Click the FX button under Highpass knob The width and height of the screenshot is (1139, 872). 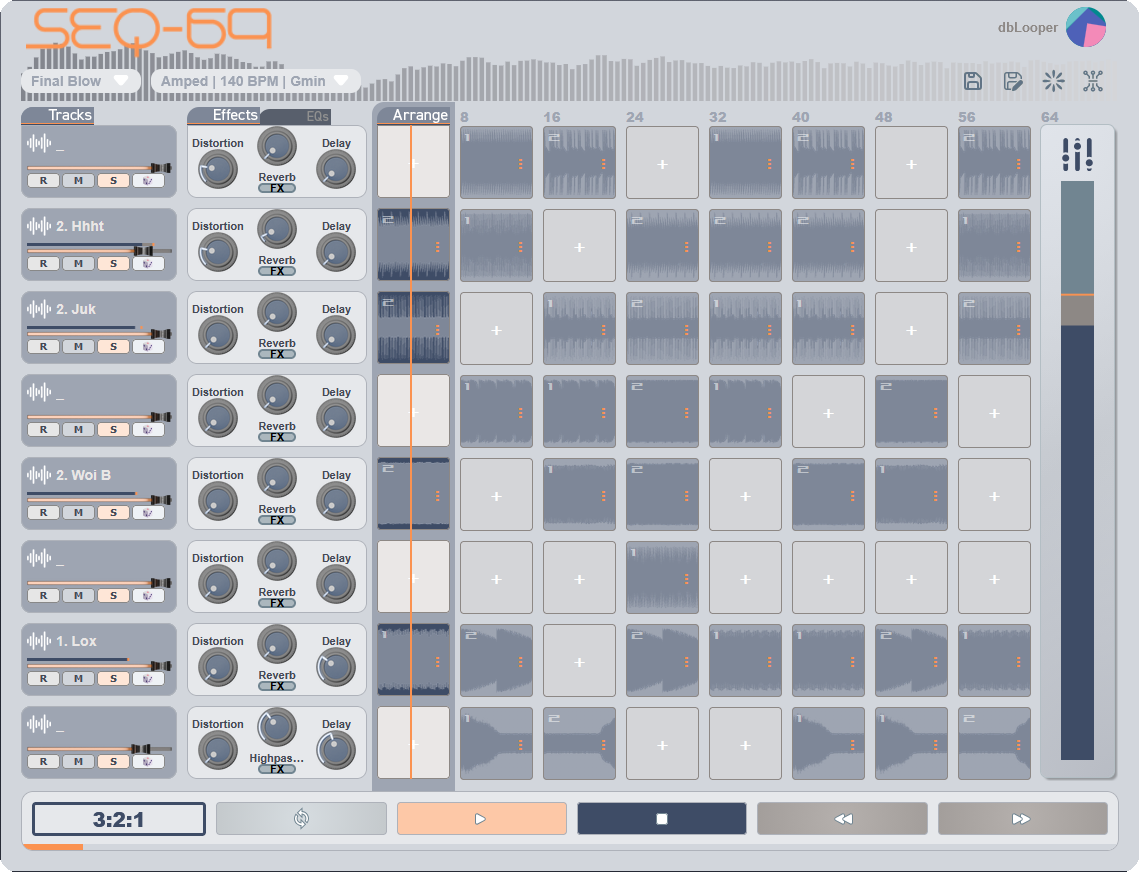click(x=277, y=769)
